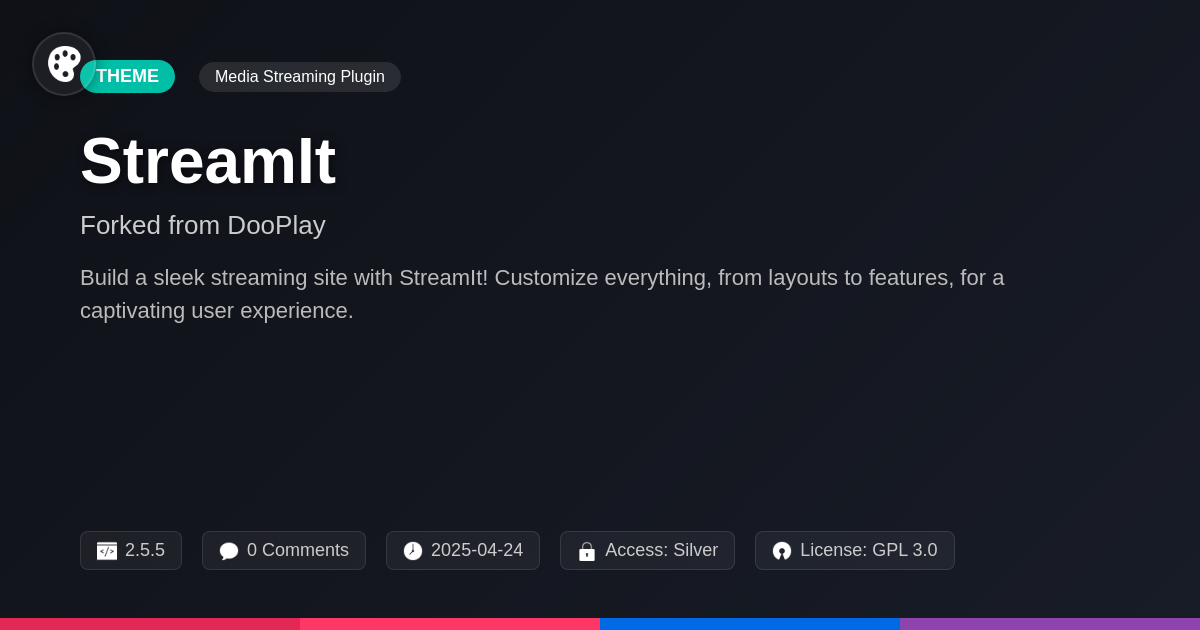
Task: Click the palette theme icon
Action: point(64,64)
